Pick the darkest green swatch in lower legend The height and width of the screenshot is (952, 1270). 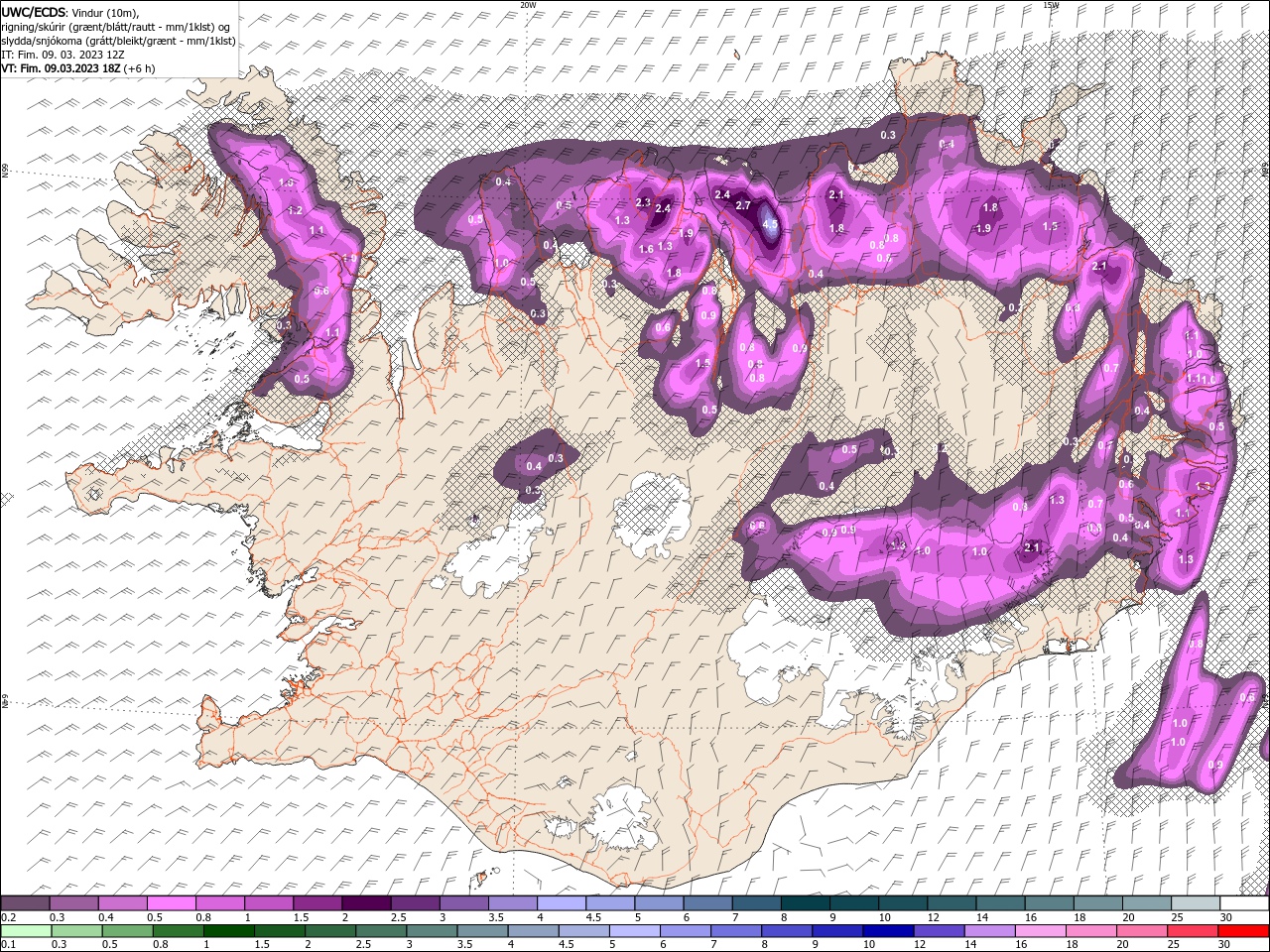[x=228, y=931]
